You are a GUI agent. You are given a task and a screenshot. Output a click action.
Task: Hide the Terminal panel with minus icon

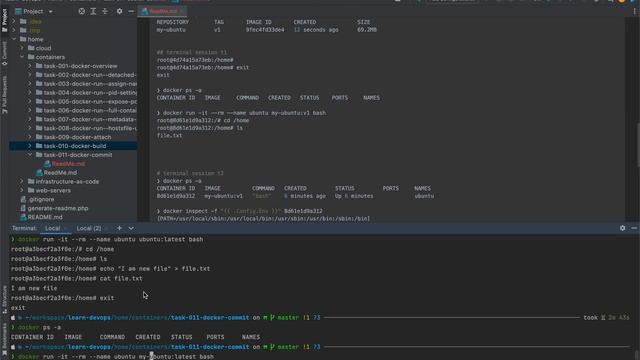[x=634, y=228]
